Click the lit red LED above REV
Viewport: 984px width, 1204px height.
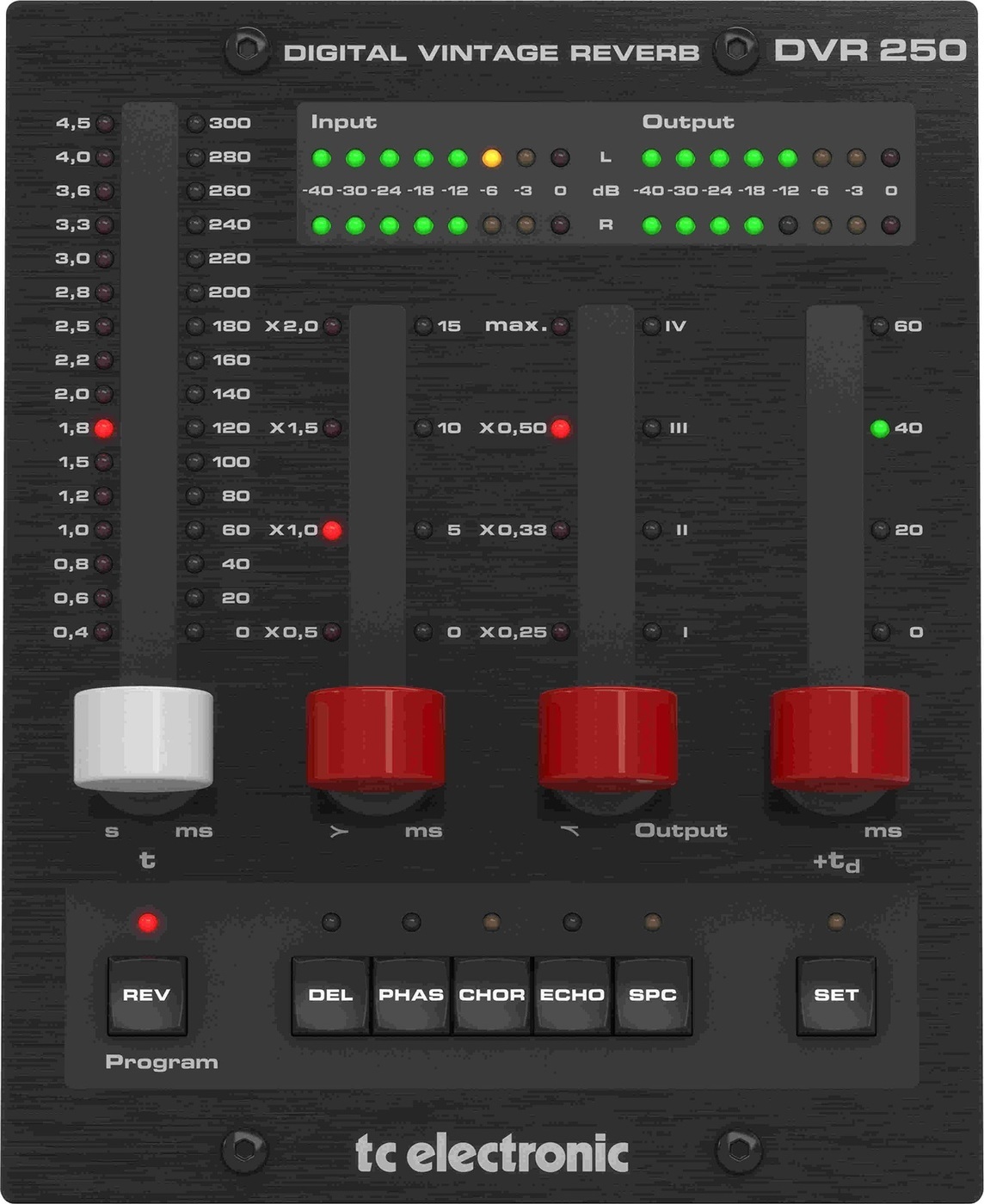click(148, 923)
